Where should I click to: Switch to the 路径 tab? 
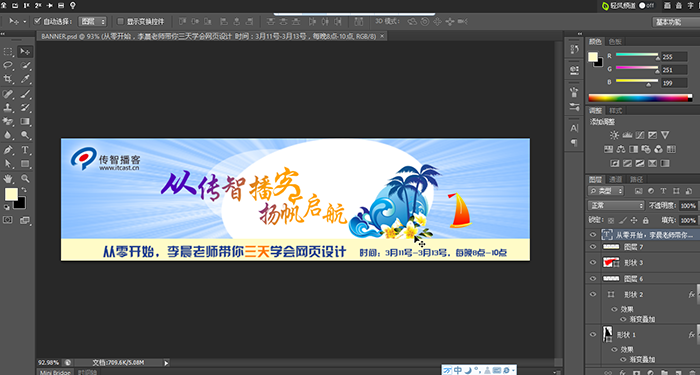636,179
